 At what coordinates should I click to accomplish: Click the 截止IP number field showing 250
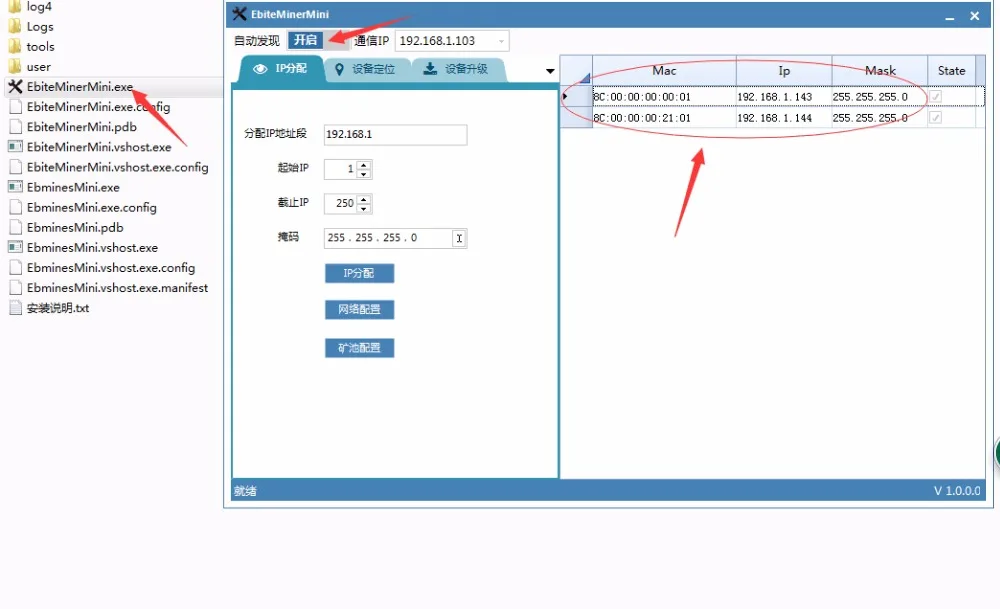point(341,203)
